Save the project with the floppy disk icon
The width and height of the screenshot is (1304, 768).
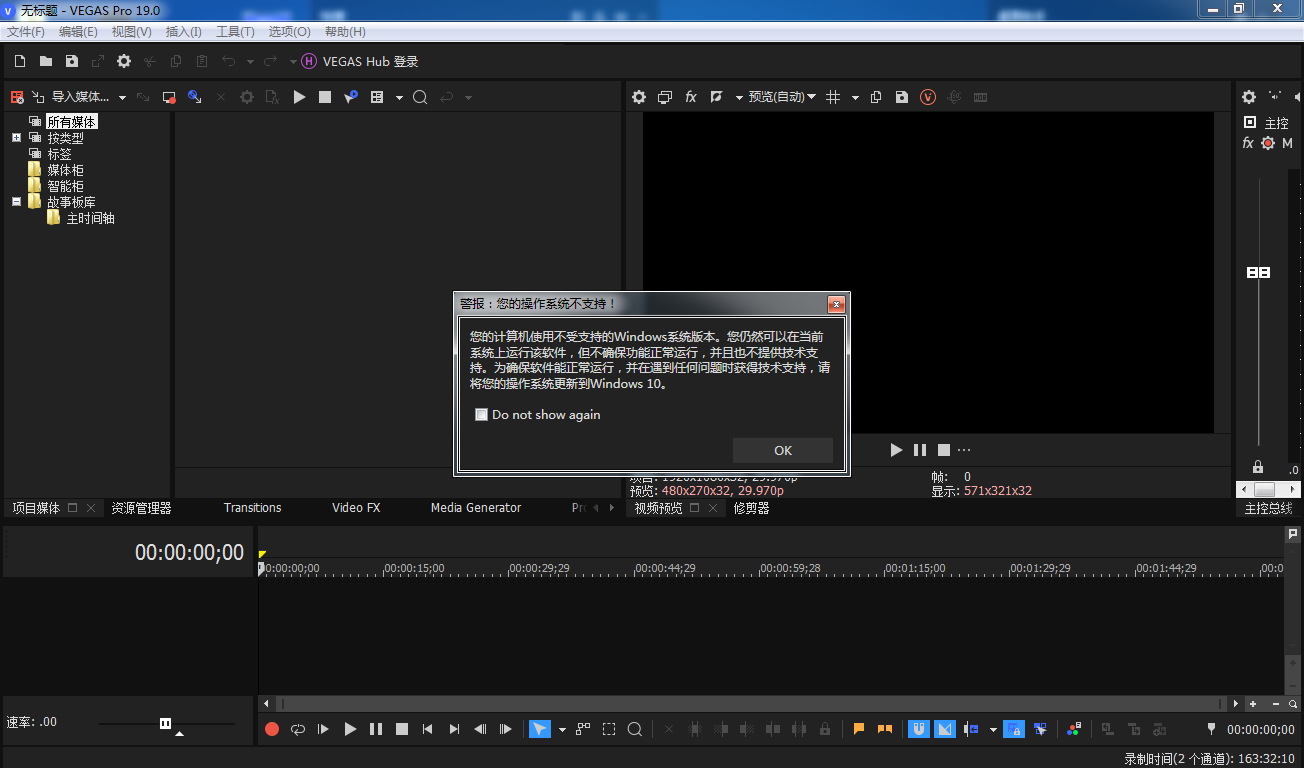(x=72, y=61)
